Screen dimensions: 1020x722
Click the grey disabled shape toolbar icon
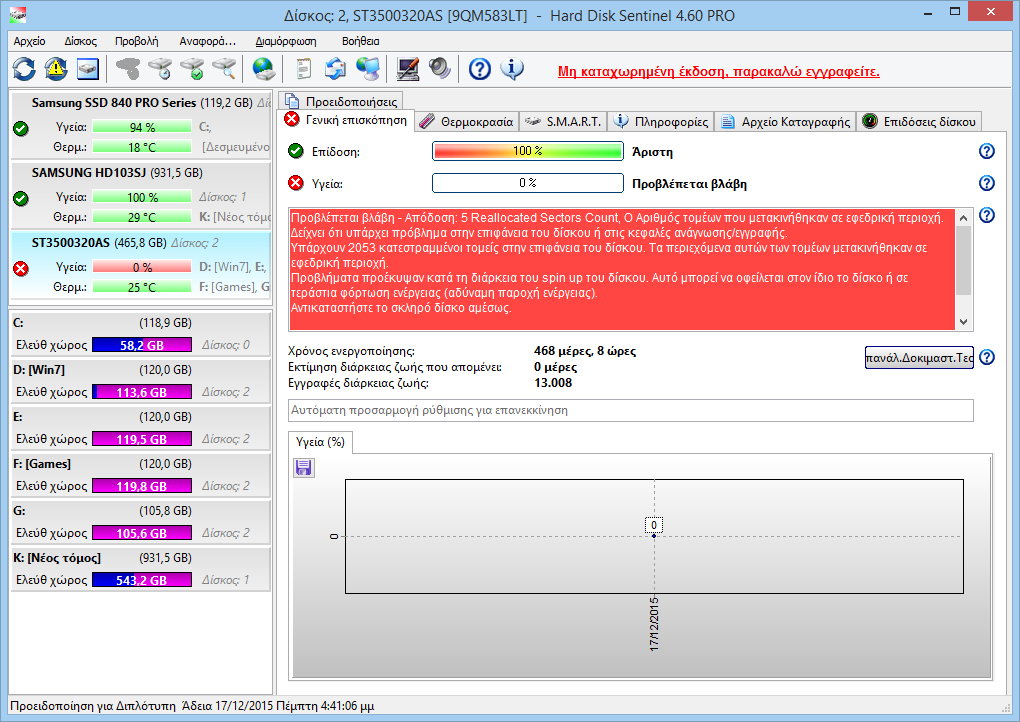[128, 68]
